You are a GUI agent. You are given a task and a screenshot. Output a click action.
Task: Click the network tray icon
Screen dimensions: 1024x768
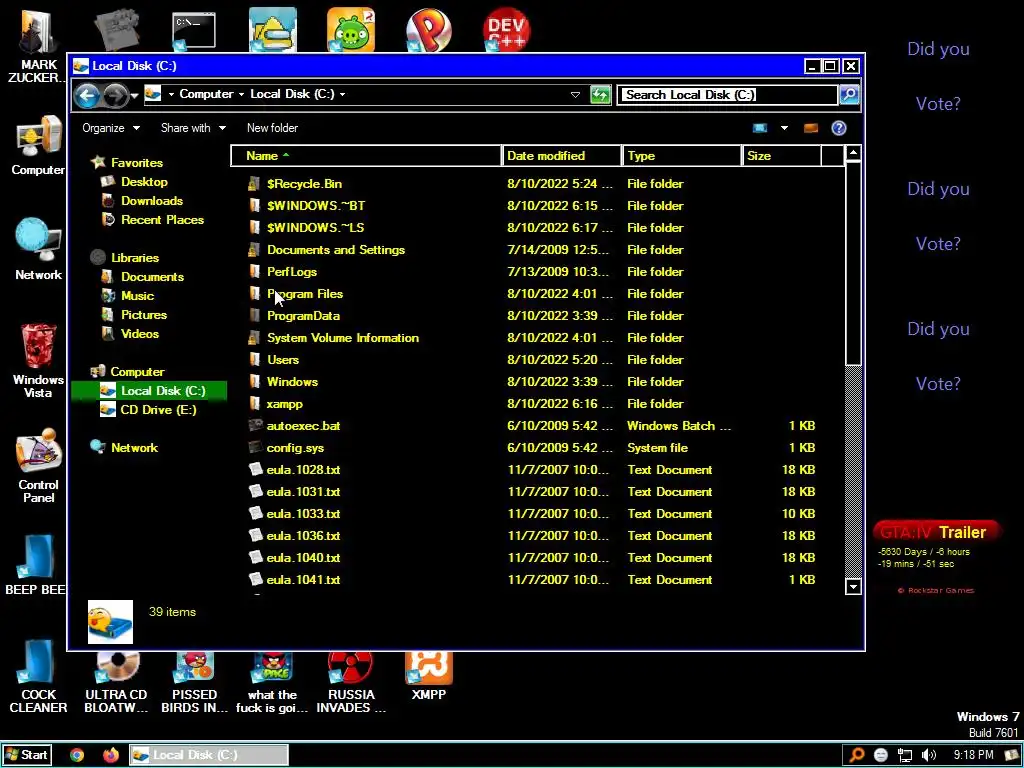point(905,755)
